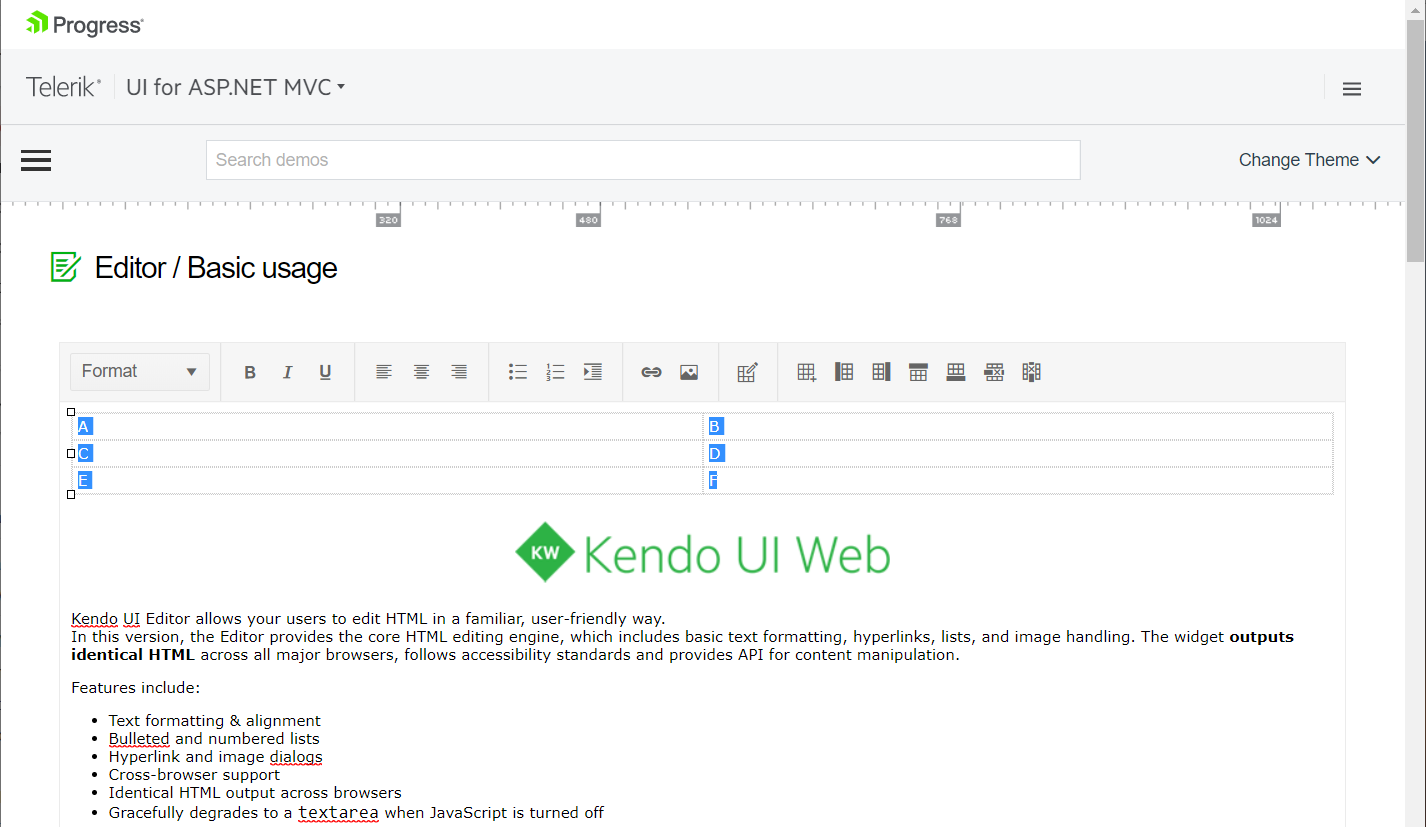Center text alignment
The width and height of the screenshot is (1426, 827).
tap(422, 372)
